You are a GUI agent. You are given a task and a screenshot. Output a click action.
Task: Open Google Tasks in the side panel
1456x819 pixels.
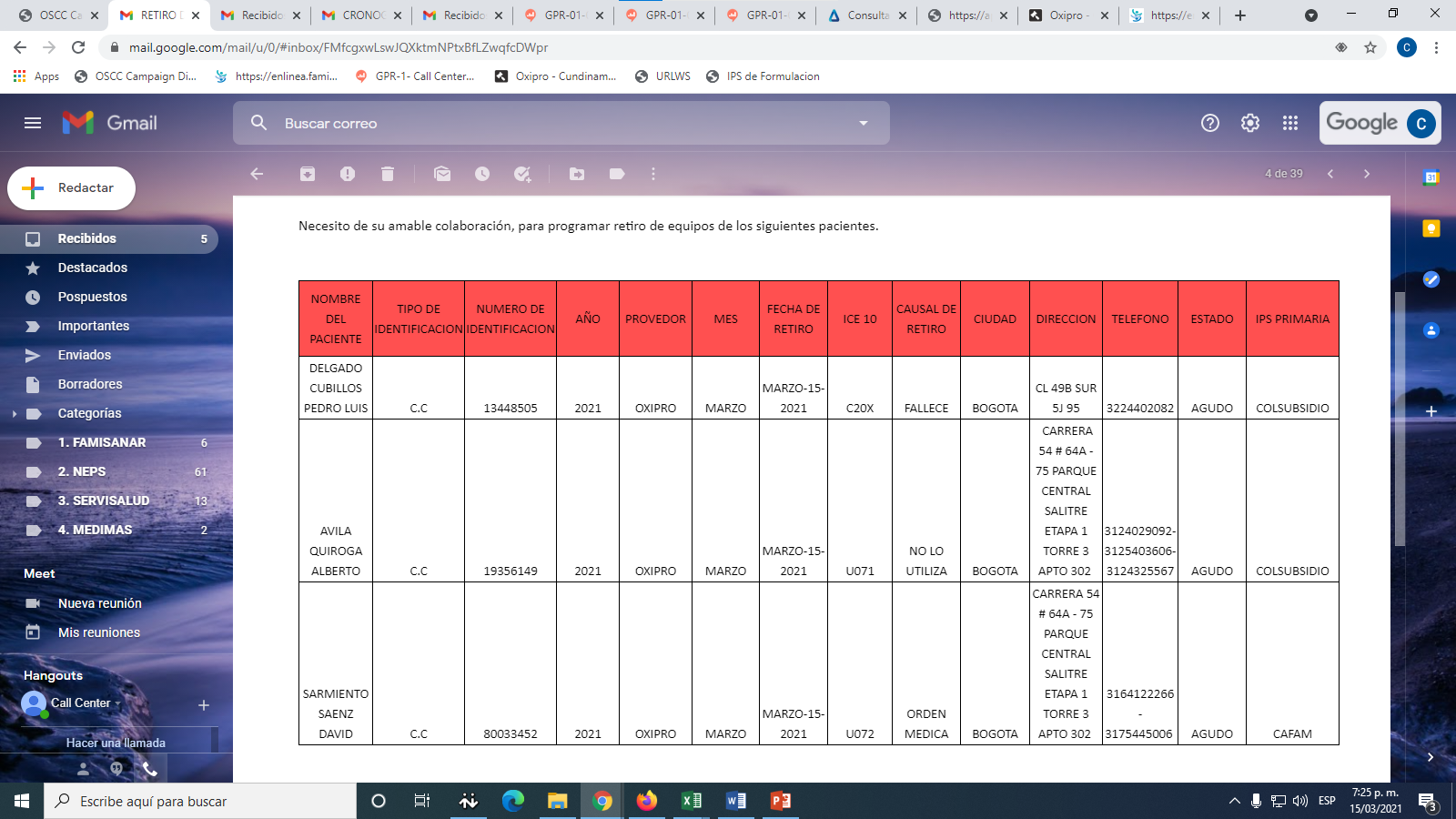tap(1431, 279)
